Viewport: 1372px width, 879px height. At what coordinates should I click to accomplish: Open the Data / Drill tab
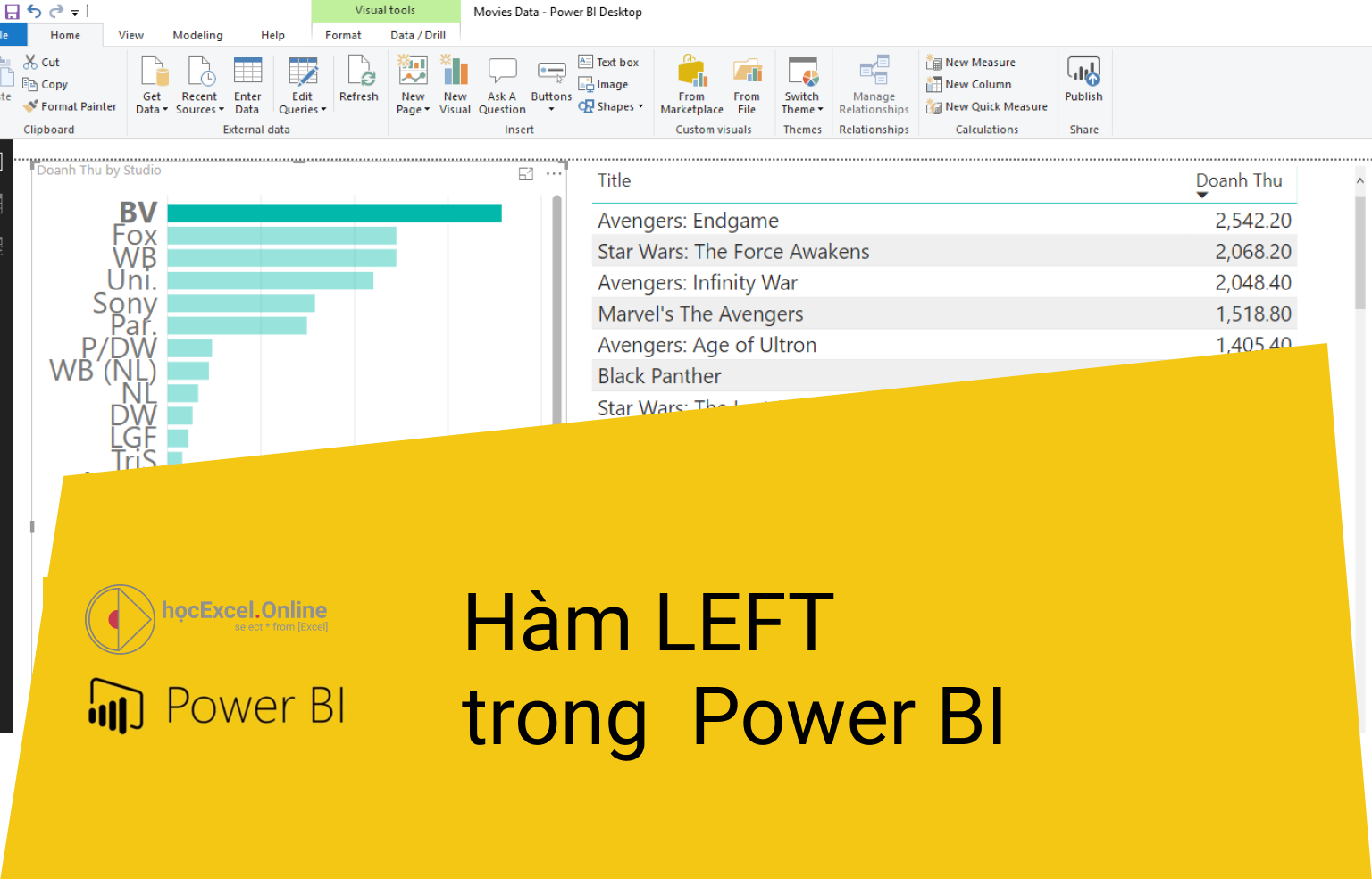418,35
